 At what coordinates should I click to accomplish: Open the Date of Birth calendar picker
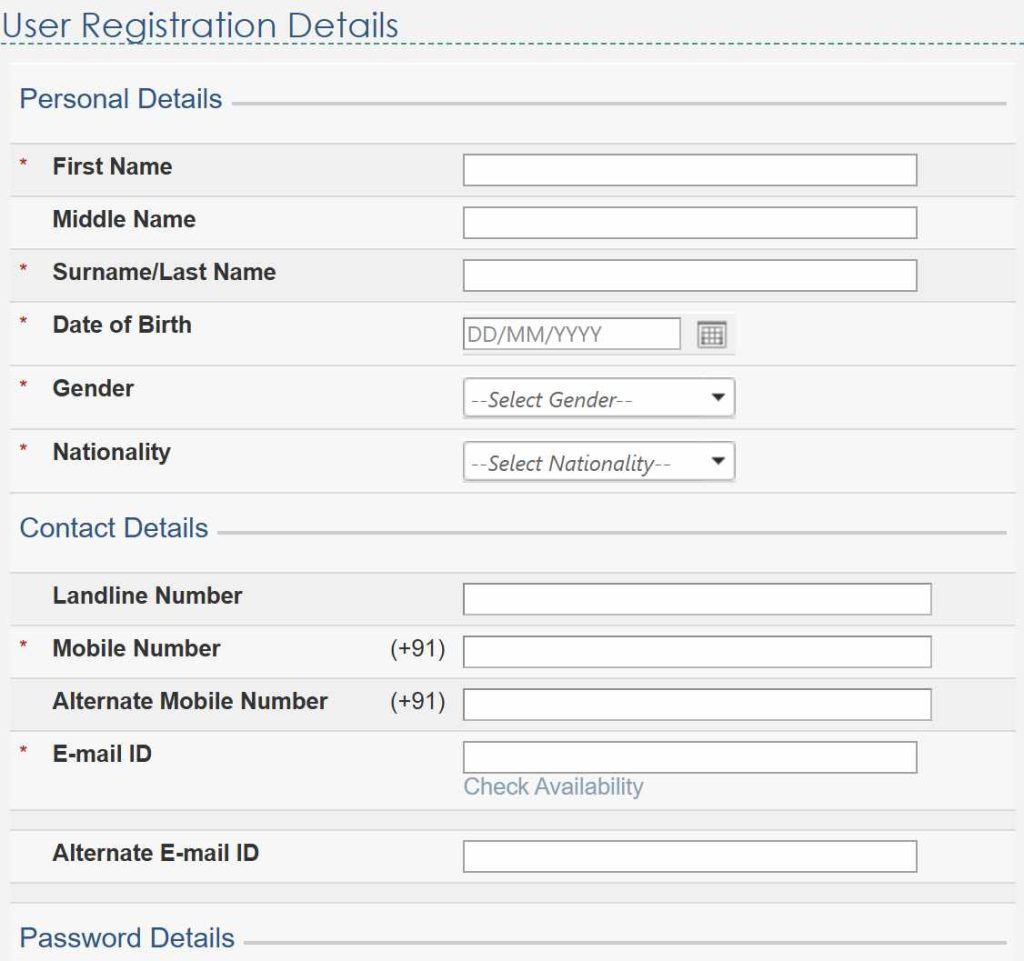click(711, 335)
